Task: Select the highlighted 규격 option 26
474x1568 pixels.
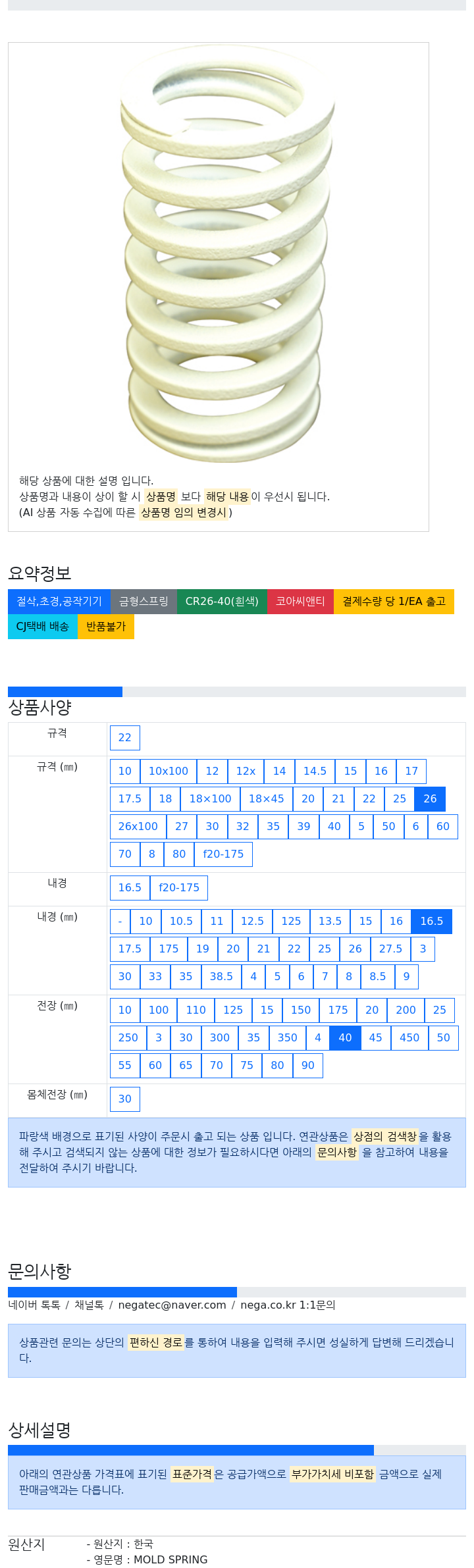Action: point(430,799)
